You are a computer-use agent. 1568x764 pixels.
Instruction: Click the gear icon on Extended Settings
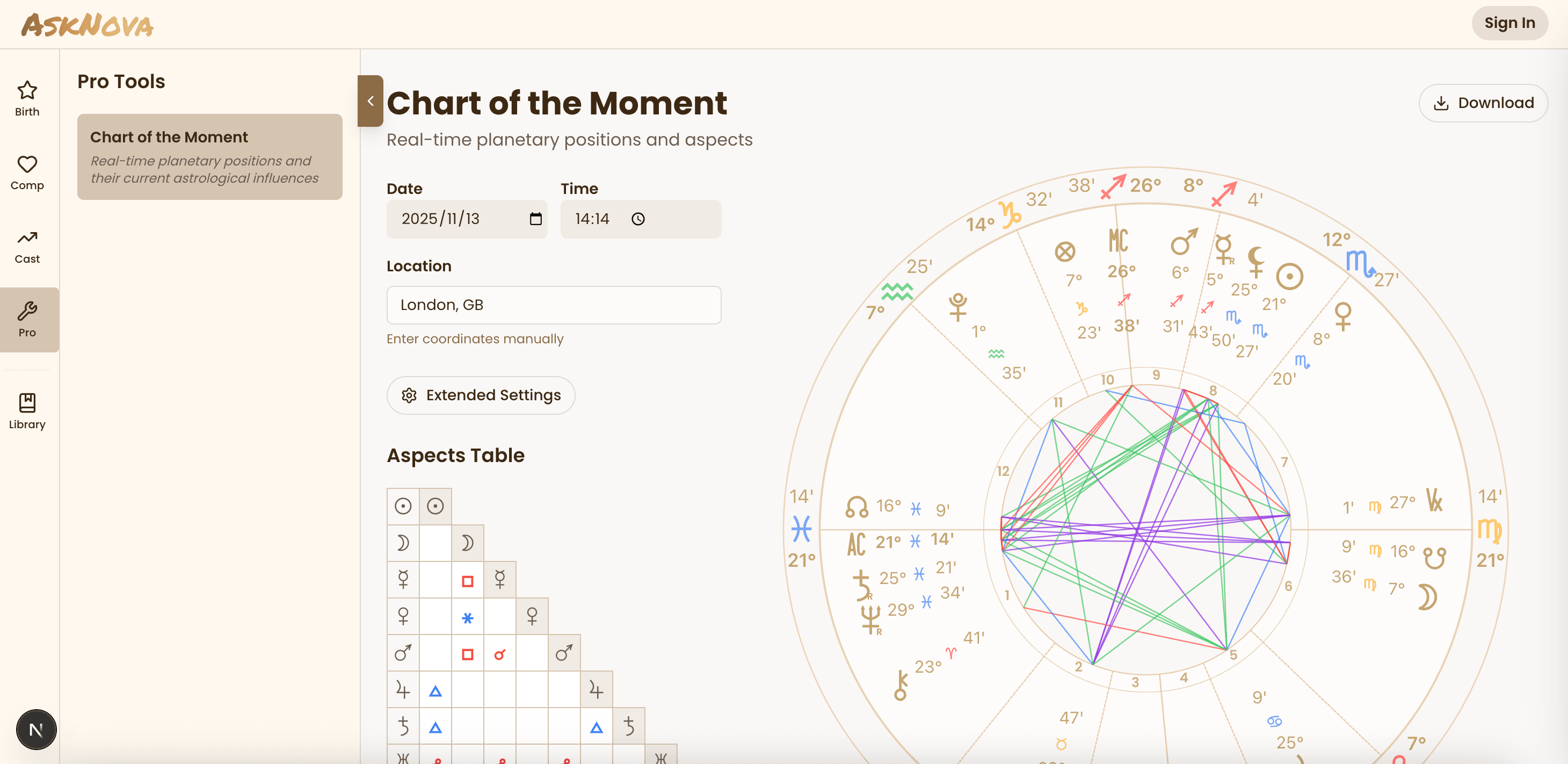tap(409, 395)
